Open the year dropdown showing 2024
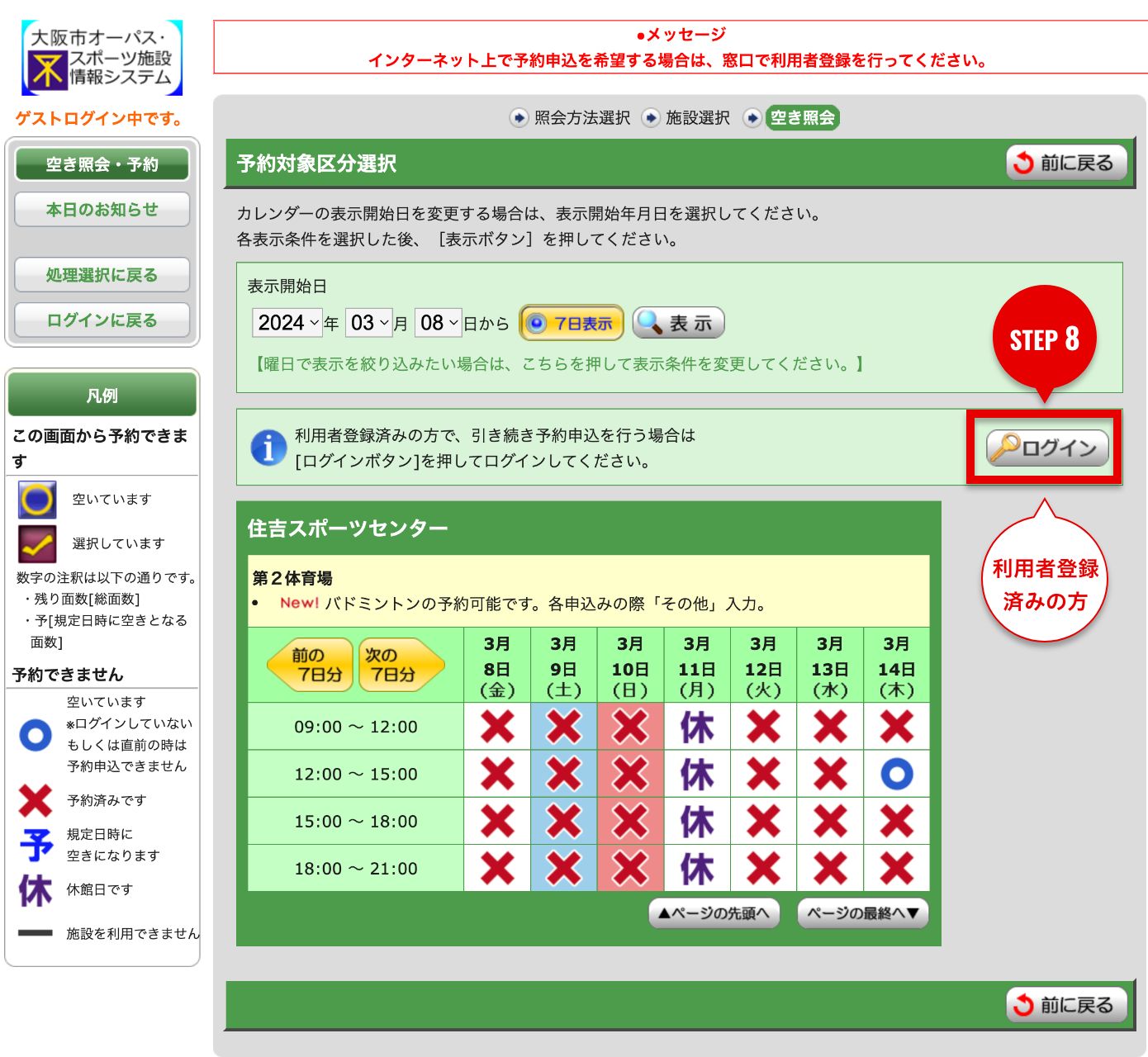The height and width of the screenshot is (1057, 1148). click(287, 323)
